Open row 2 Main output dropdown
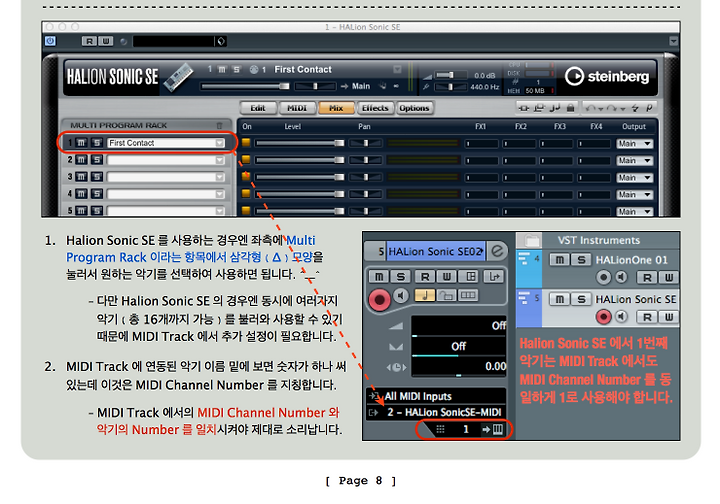 pos(634,161)
